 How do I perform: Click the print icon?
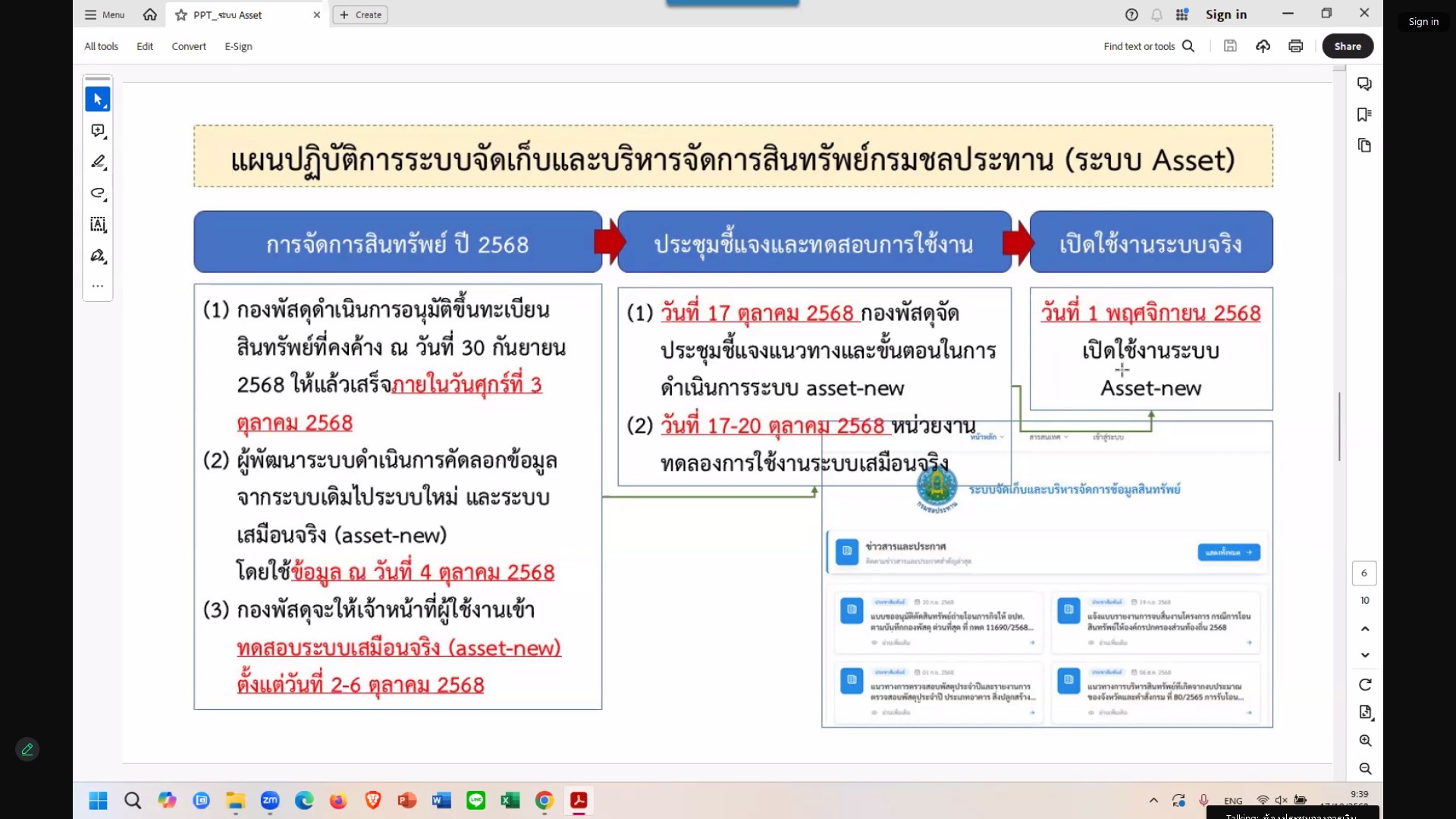1295,46
